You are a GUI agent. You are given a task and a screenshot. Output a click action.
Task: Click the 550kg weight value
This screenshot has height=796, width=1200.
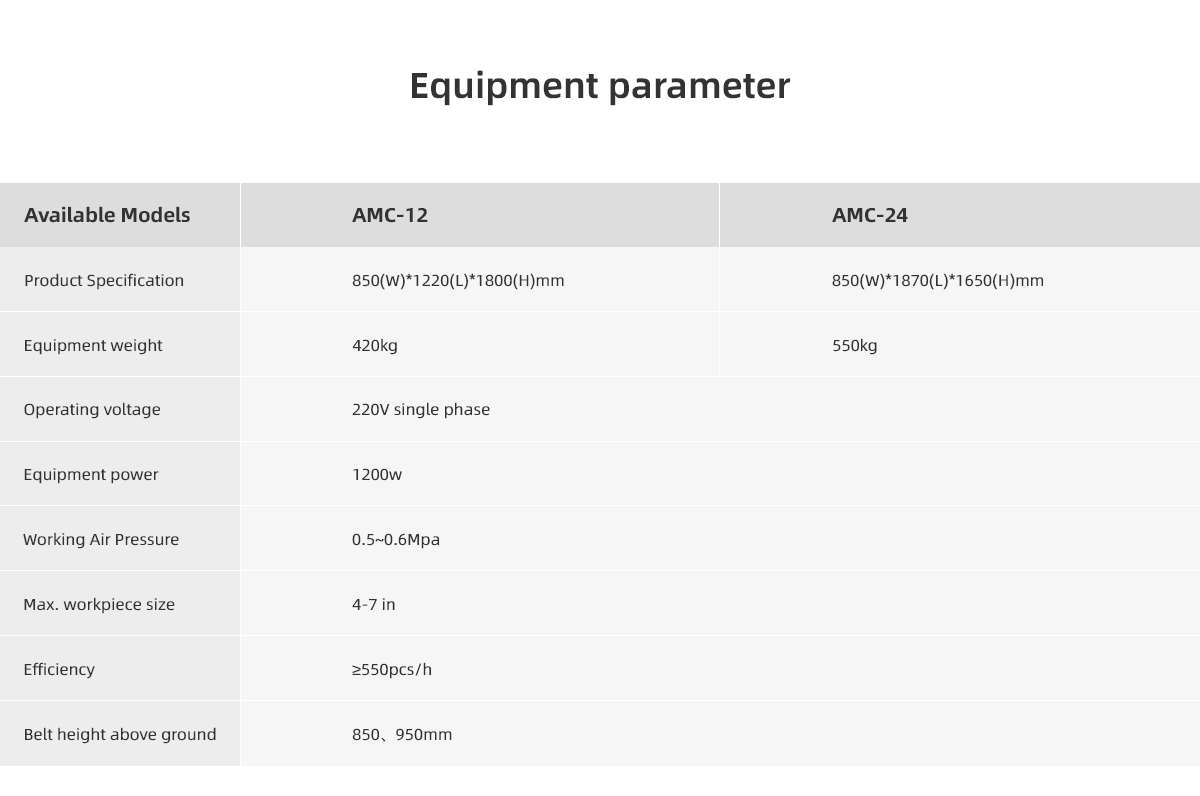click(x=855, y=345)
